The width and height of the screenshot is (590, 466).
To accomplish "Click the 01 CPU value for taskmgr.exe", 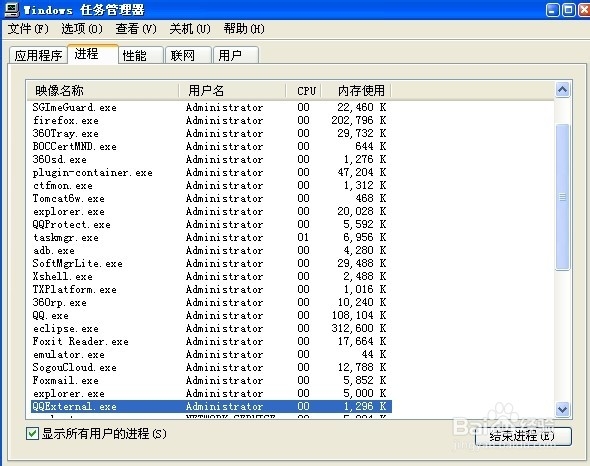I will (x=303, y=238).
